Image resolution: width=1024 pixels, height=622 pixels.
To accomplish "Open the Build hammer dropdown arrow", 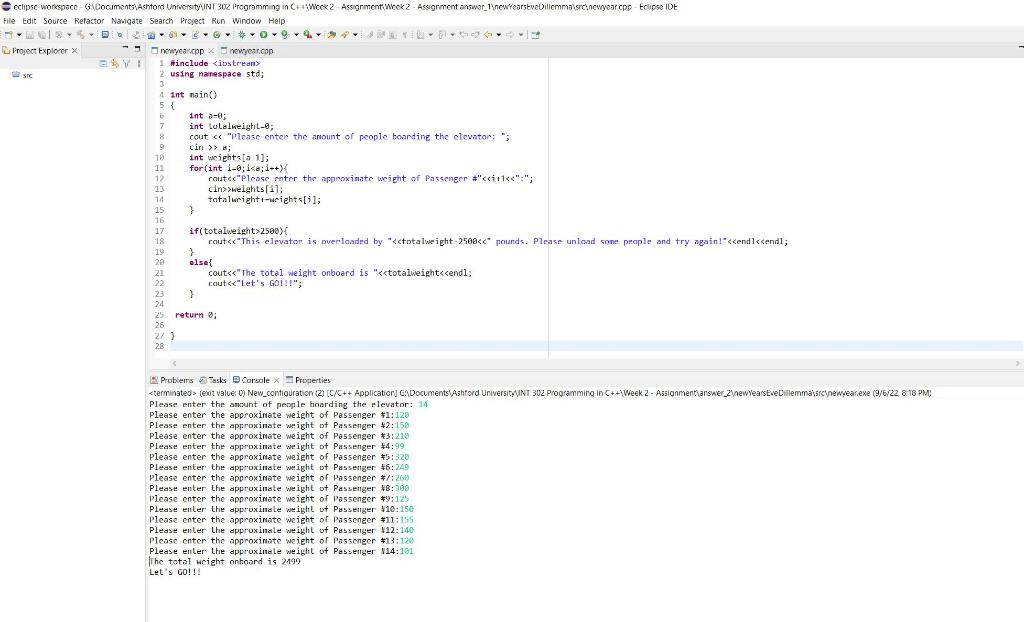I will pos(91,35).
